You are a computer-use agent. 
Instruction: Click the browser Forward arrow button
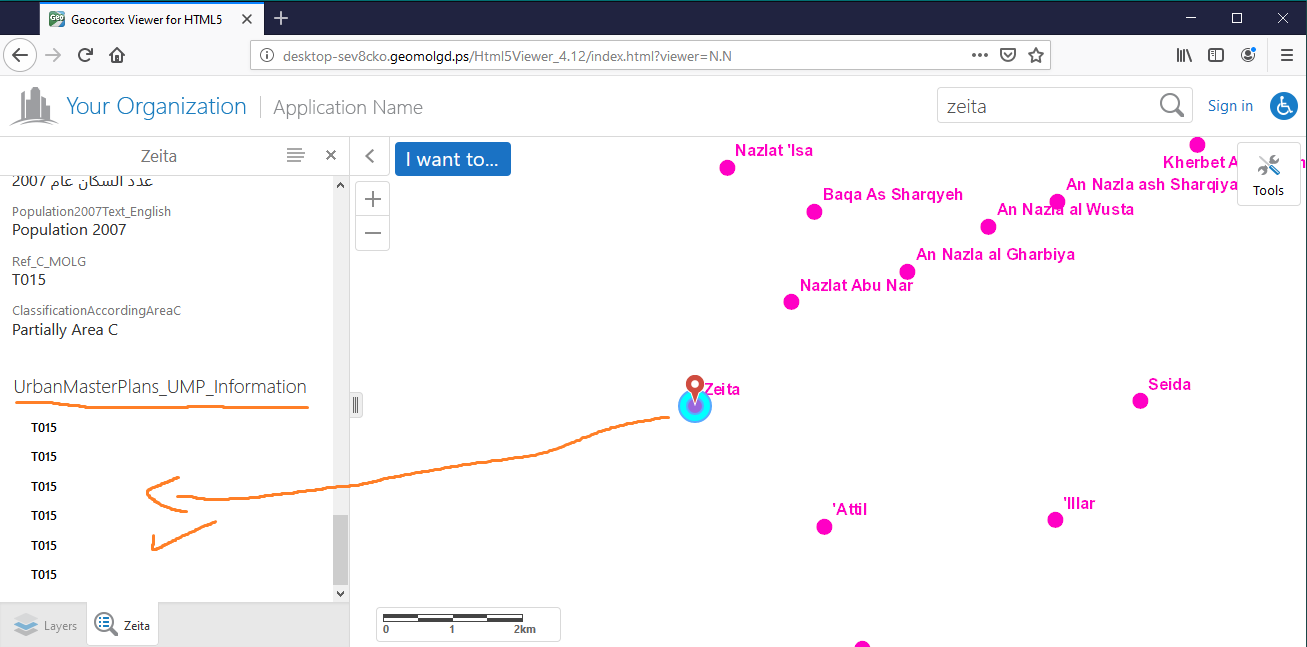[53, 55]
